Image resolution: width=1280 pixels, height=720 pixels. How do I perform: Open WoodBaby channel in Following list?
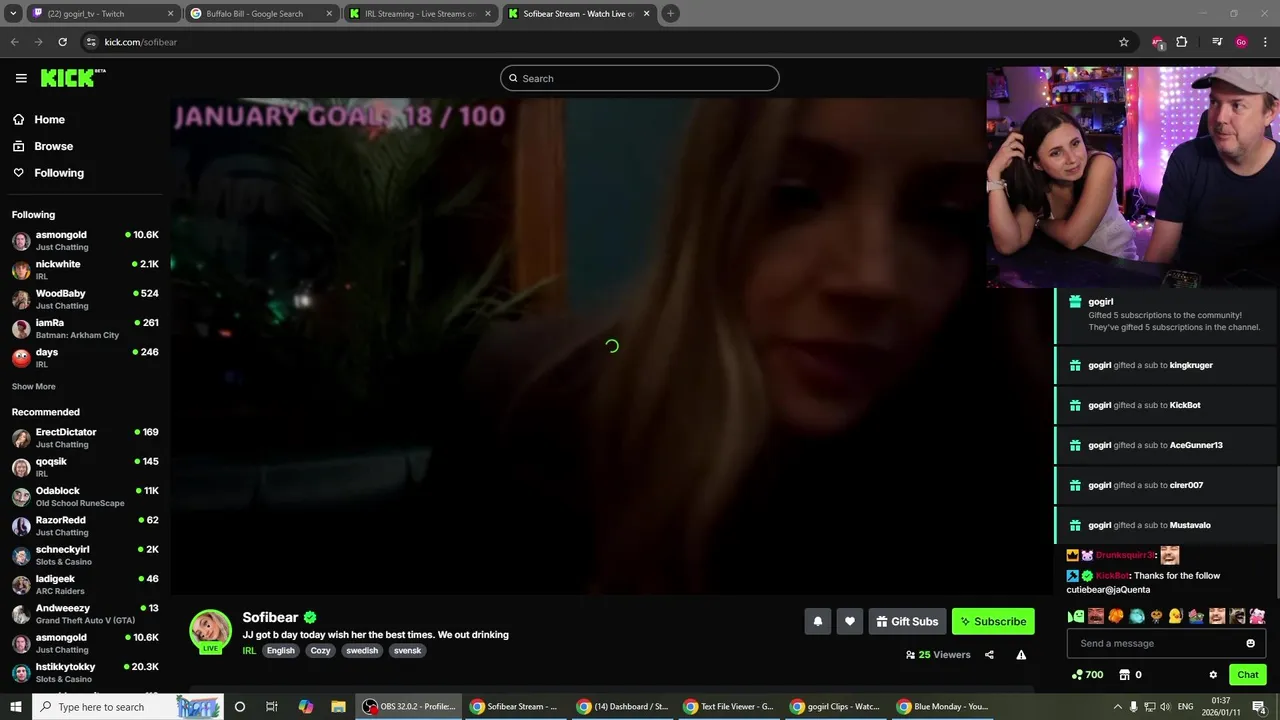[x=85, y=299]
